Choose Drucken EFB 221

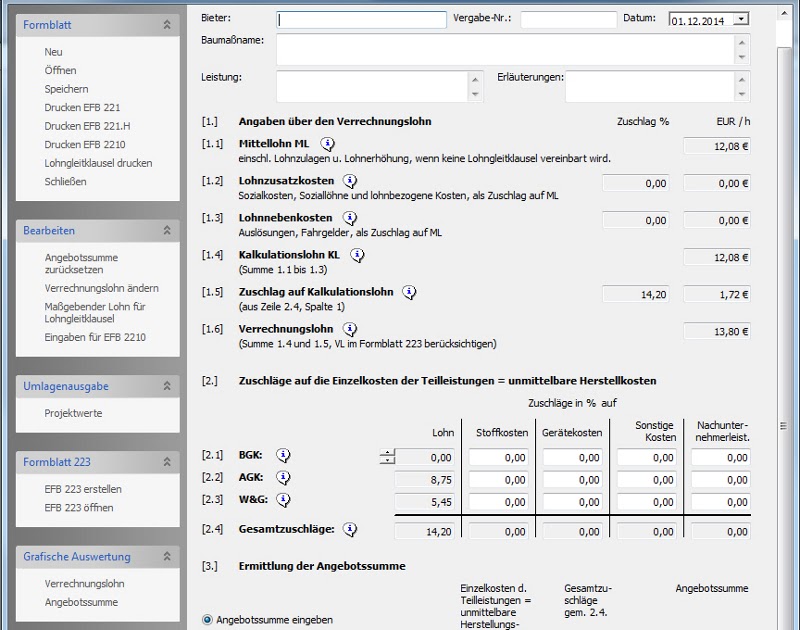coord(82,108)
